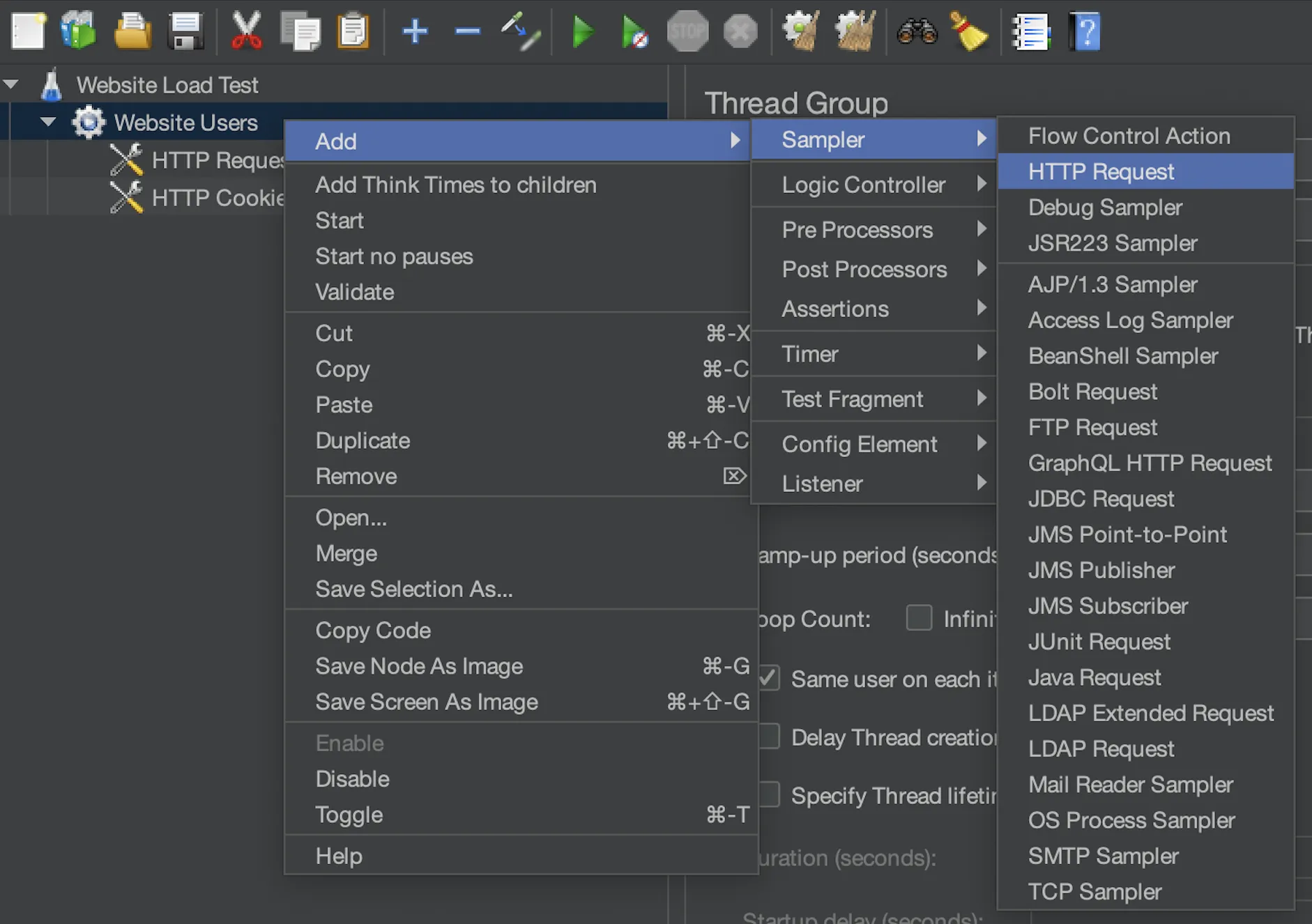Click Save Selection As... menu entry
1312x924 pixels.
click(413, 590)
